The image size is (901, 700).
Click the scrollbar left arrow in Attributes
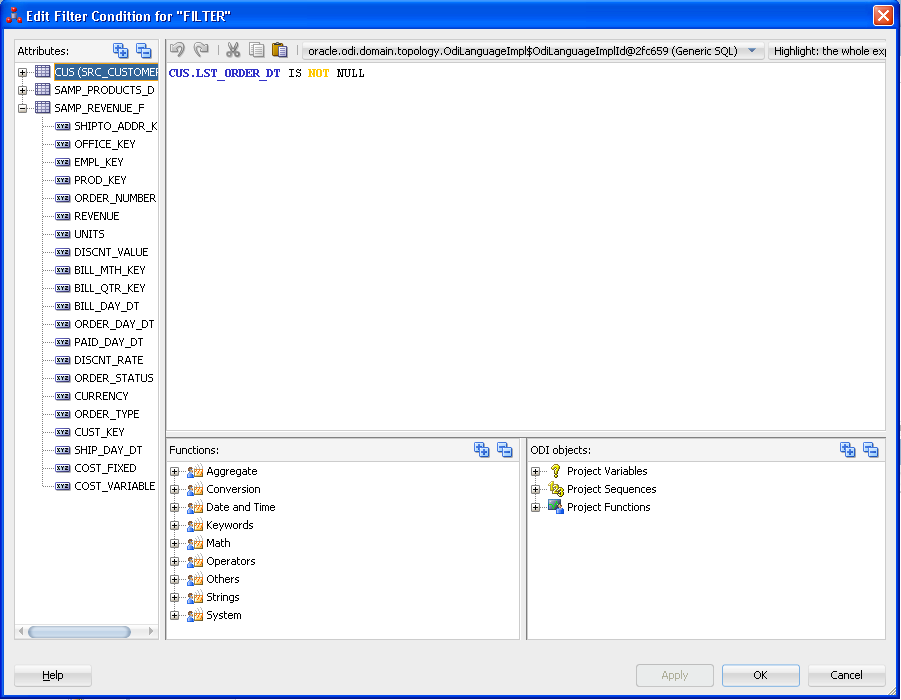[21, 632]
